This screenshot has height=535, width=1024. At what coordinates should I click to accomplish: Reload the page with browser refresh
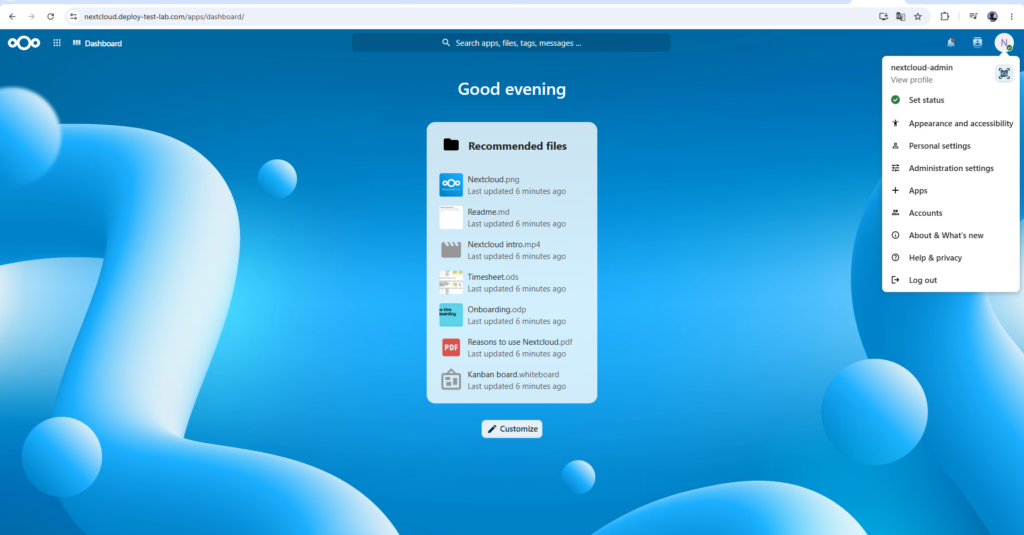click(x=50, y=16)
